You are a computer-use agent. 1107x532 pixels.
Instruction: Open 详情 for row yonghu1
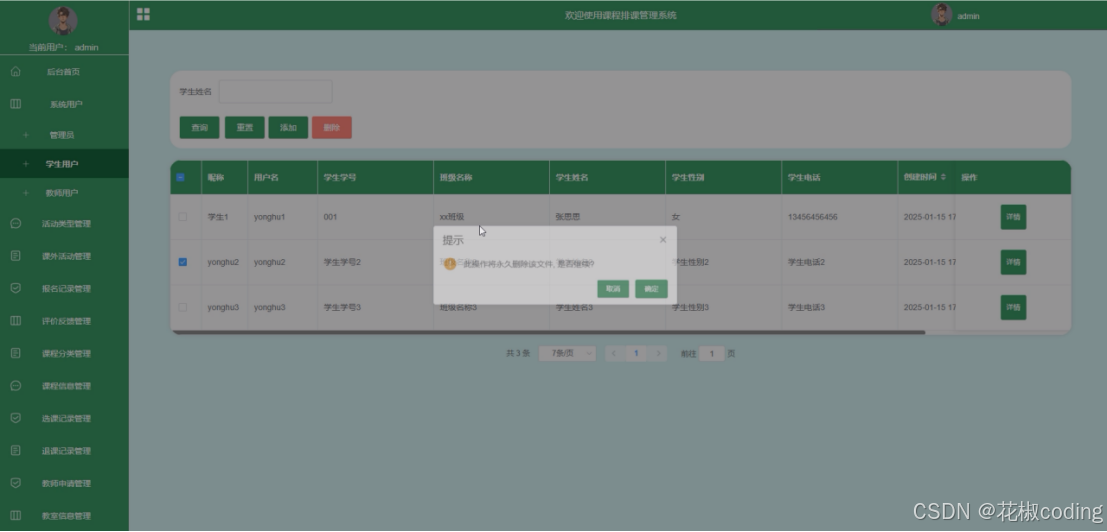pos(1013,217)
